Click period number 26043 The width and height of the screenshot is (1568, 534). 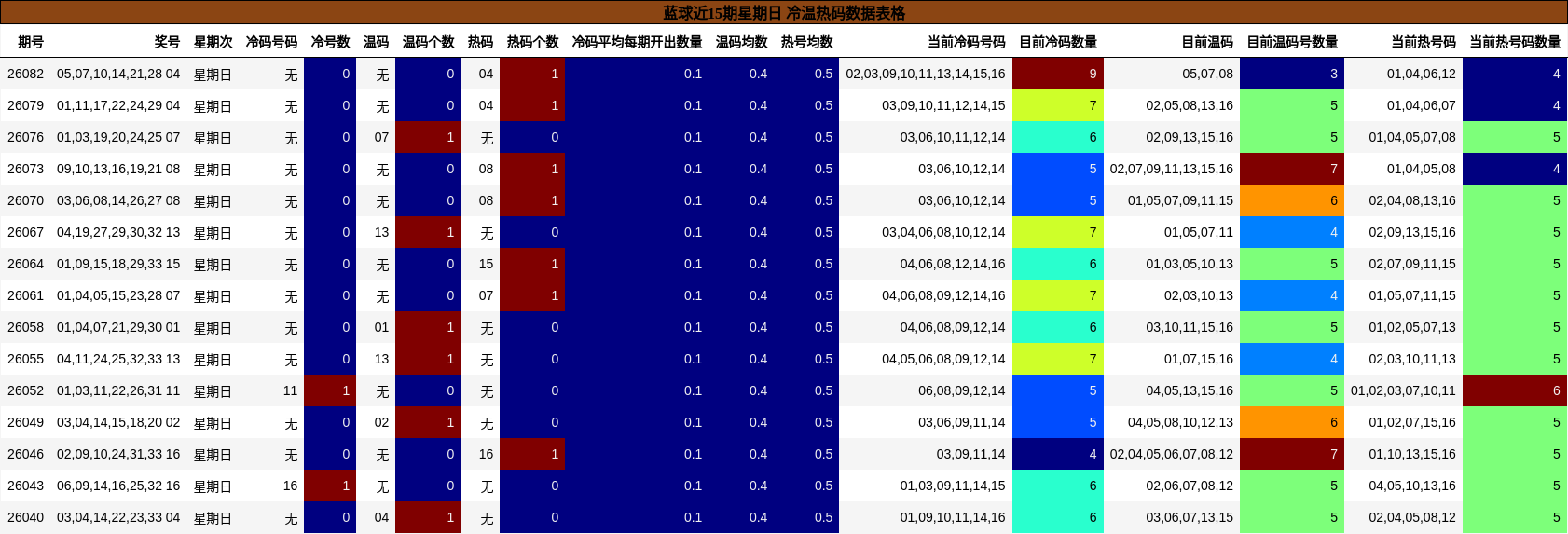[x=25, y=486]
